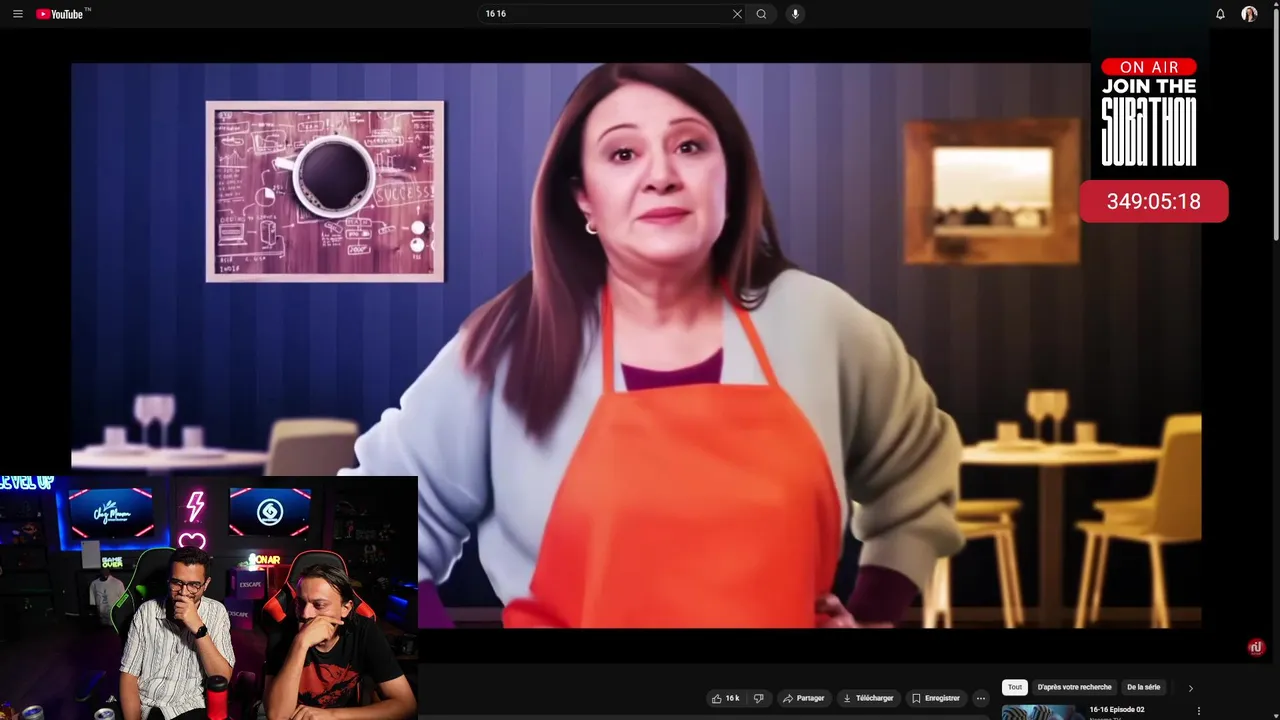Dislike the video
The image size is (1280, 720).
tap(759, 698)
